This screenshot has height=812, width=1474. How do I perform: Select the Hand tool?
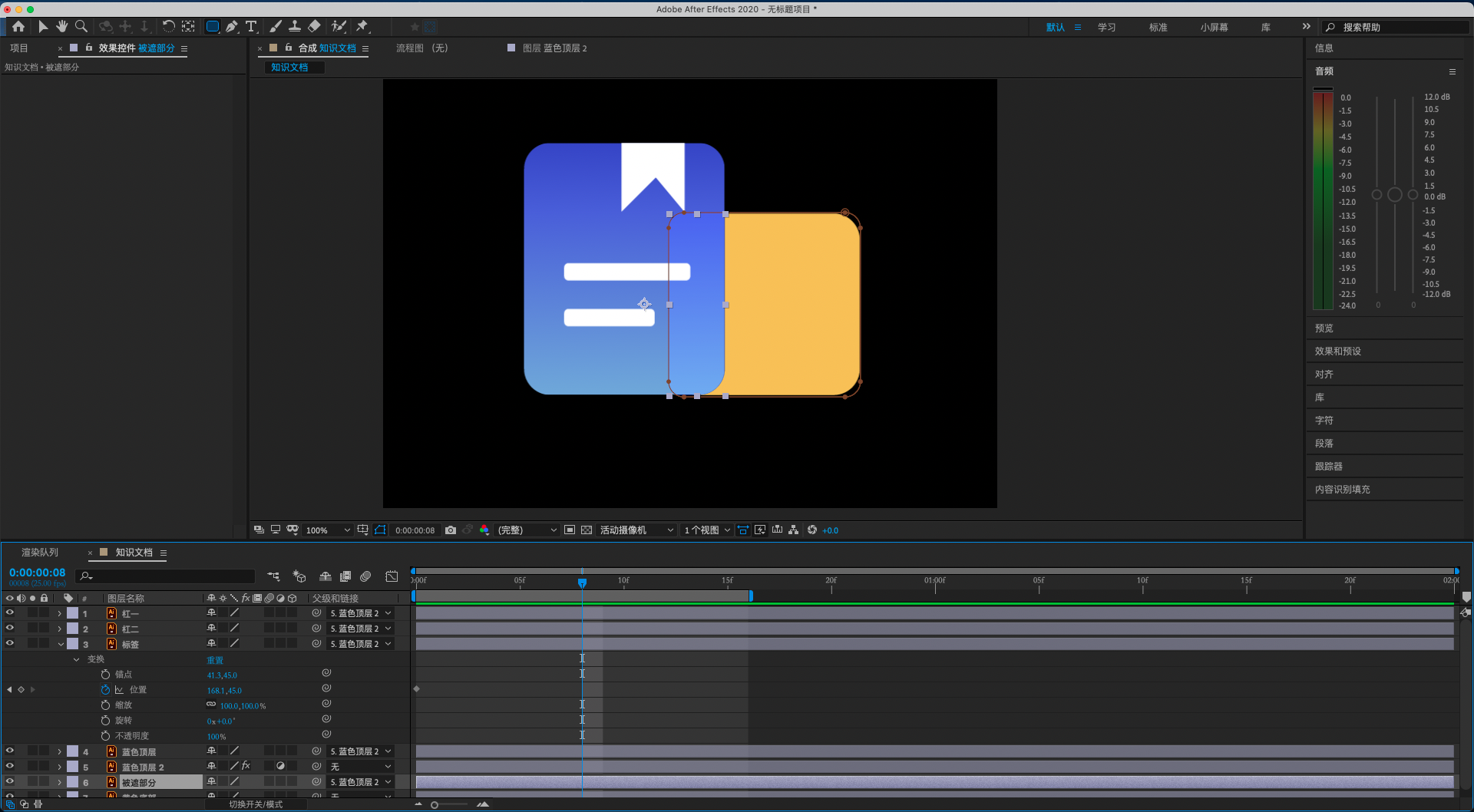point(61,27)
